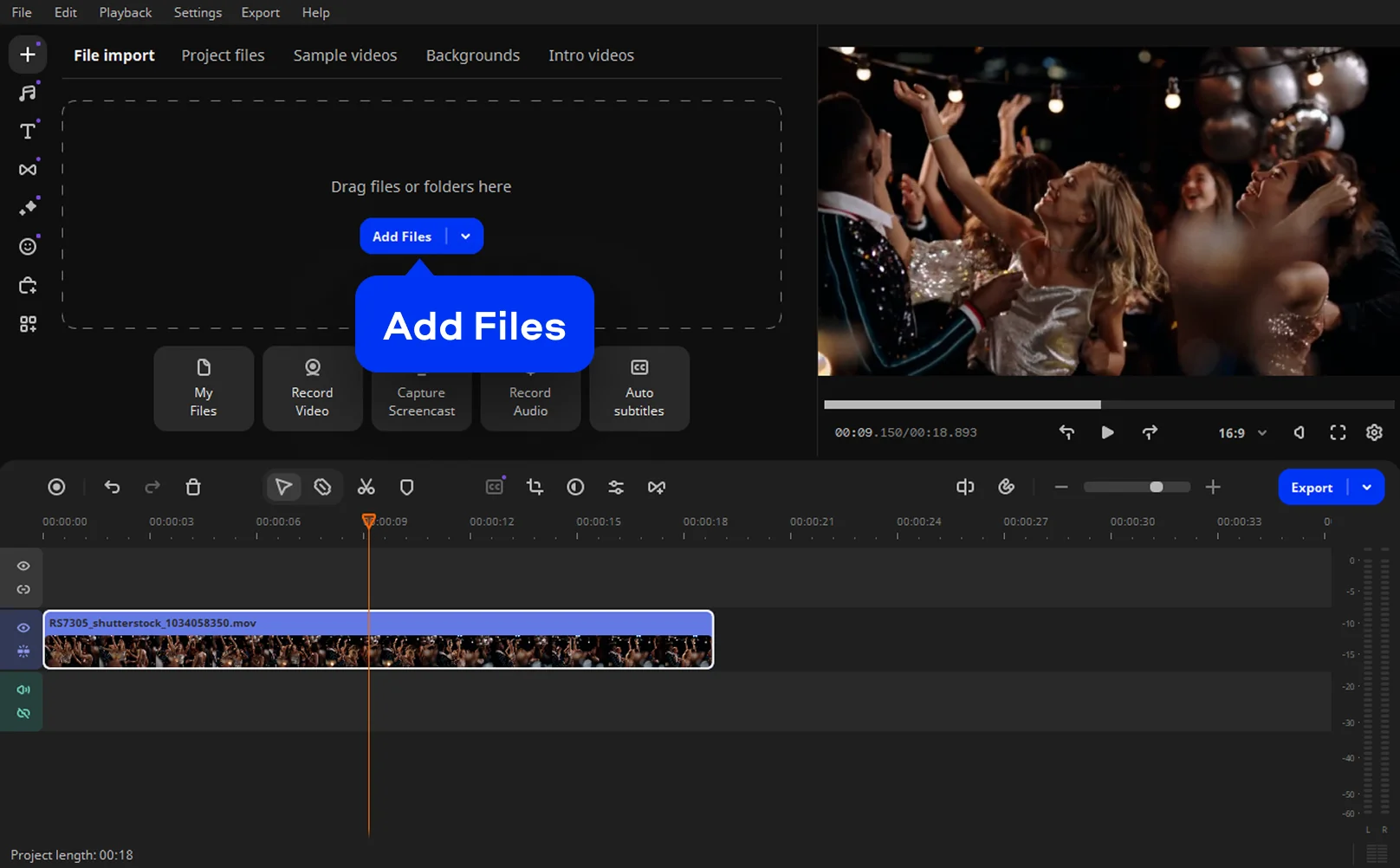
Task: Open the Transitions panel in sidebar
Action: [28, 170]
